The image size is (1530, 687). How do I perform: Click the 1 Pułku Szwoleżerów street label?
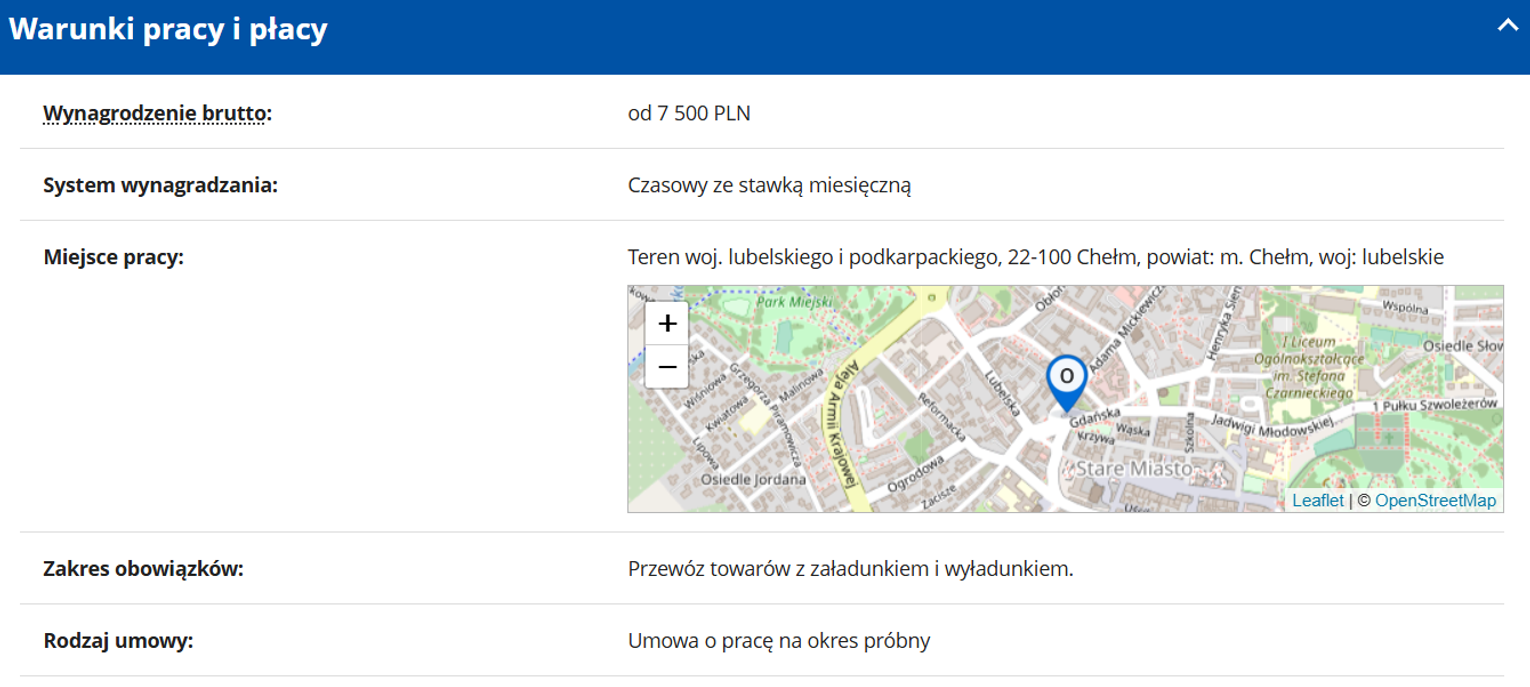1433,403
